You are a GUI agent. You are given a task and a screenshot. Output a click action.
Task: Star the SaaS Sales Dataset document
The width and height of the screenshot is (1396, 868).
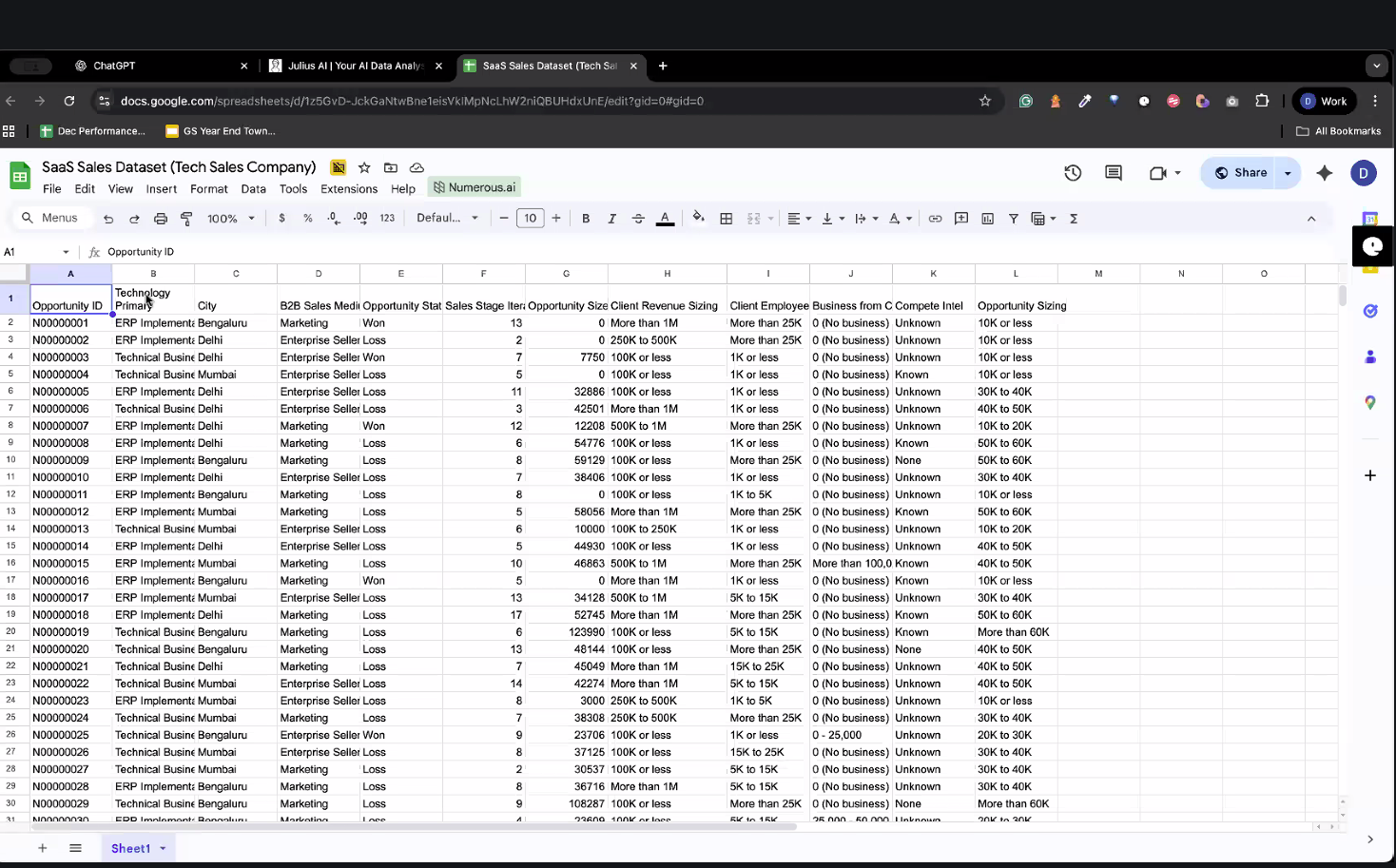[364, 167]
